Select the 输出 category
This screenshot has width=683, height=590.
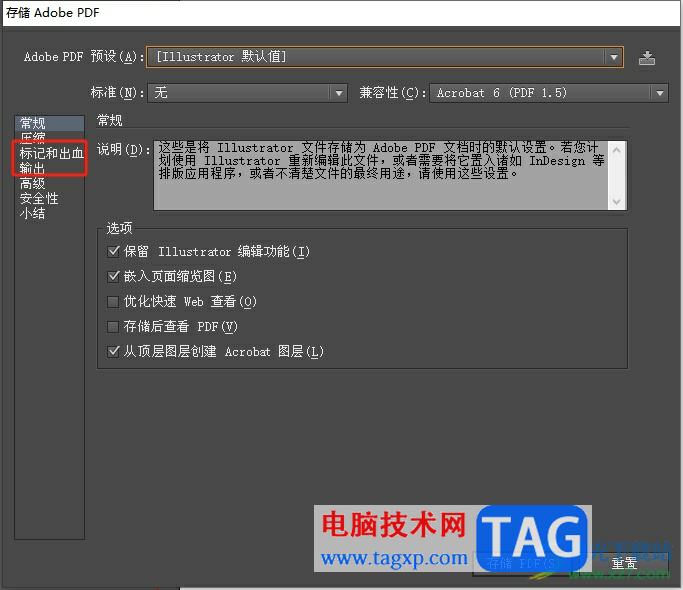[x=32, y=168]
